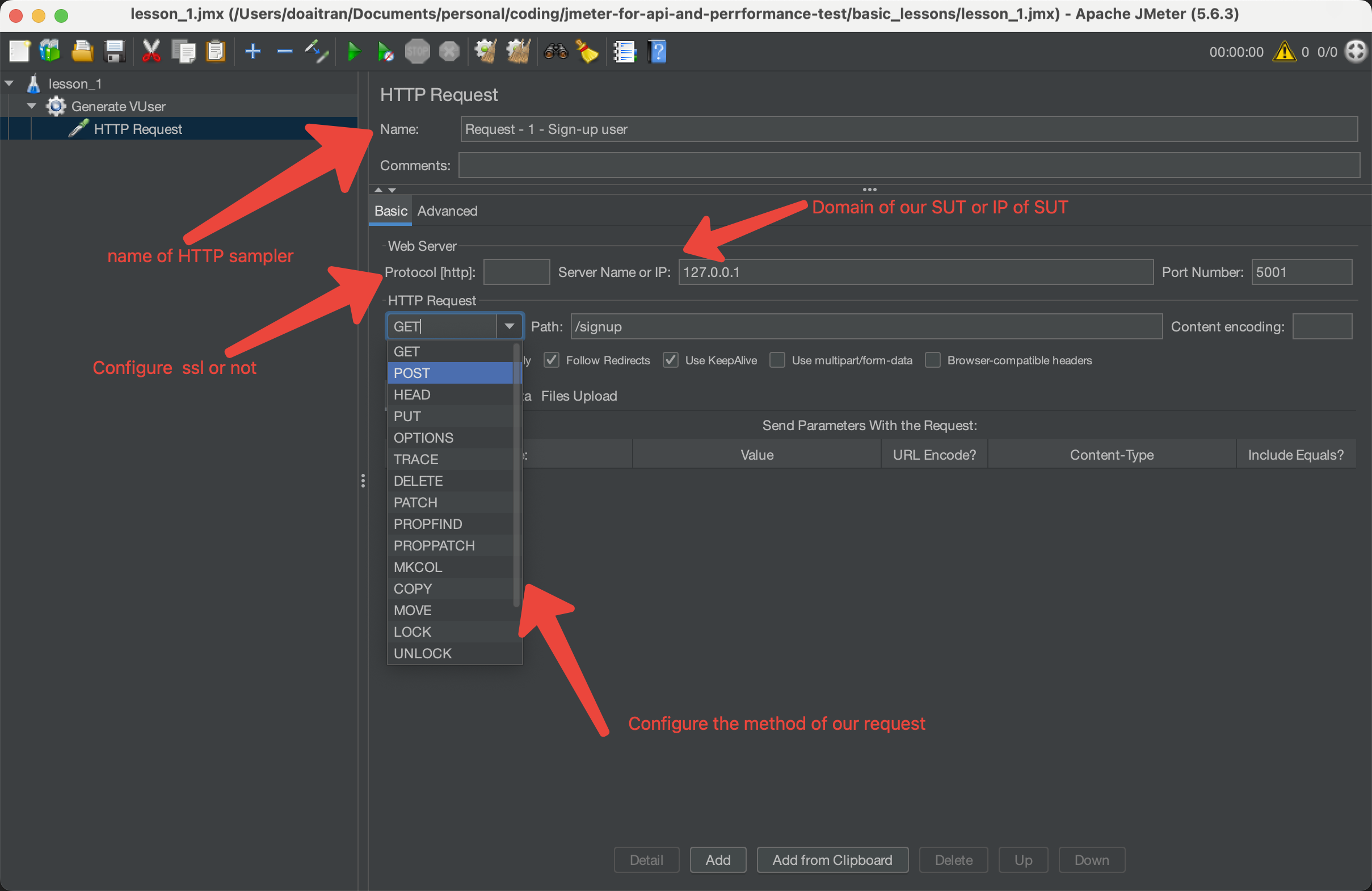
Task: Click the Comments input field
Action: click(x=908, y=166)
